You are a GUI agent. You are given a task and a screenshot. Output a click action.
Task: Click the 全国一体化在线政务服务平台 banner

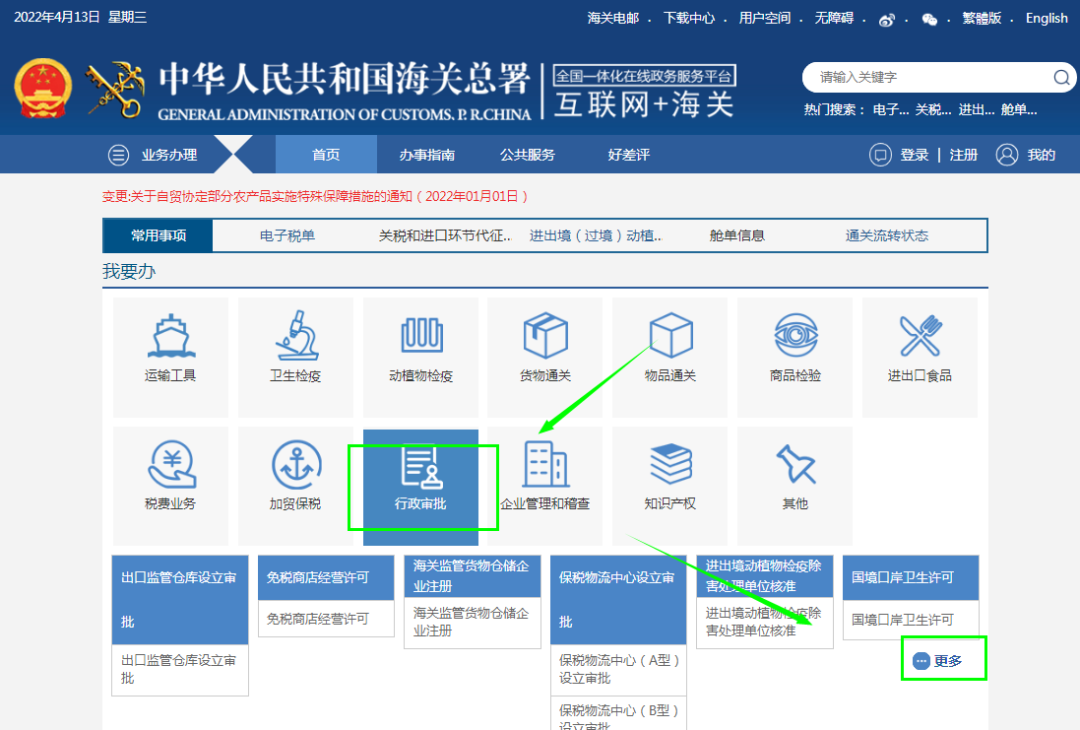[645, 76]
